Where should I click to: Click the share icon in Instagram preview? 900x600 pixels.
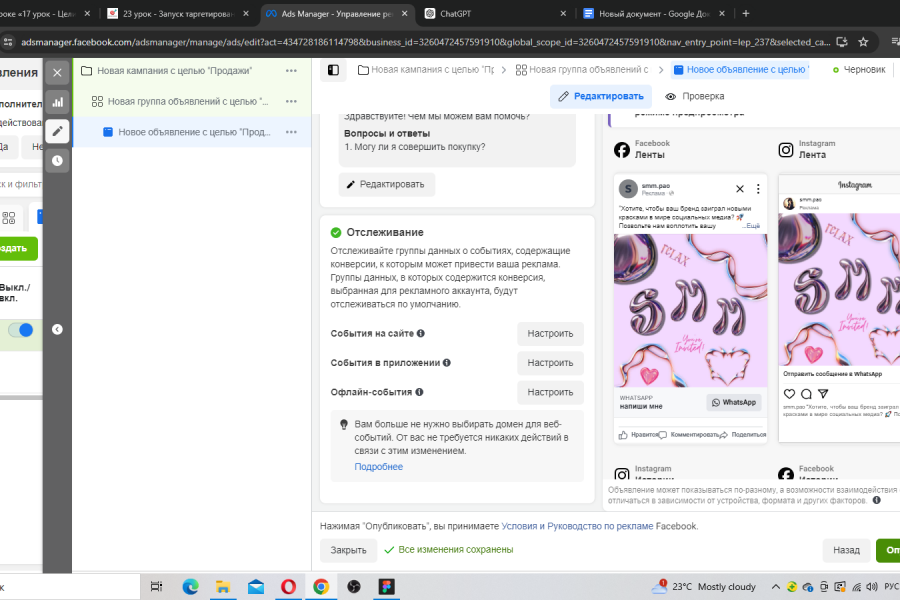pyautogui.click(x=823, y=394)
